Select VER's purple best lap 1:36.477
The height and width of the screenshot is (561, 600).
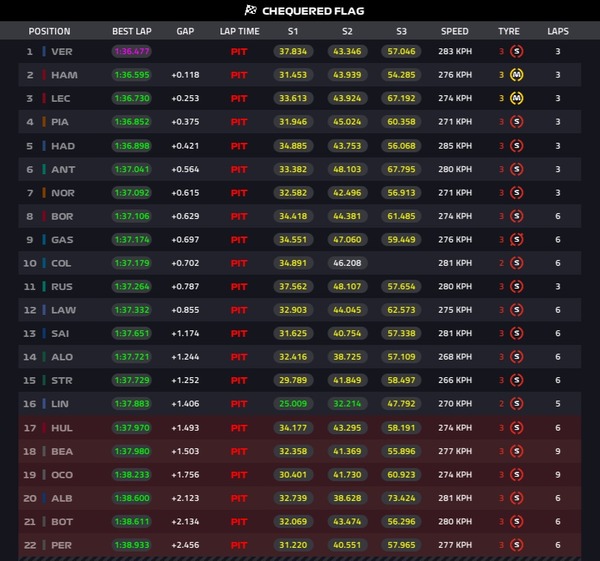point(132,51)
